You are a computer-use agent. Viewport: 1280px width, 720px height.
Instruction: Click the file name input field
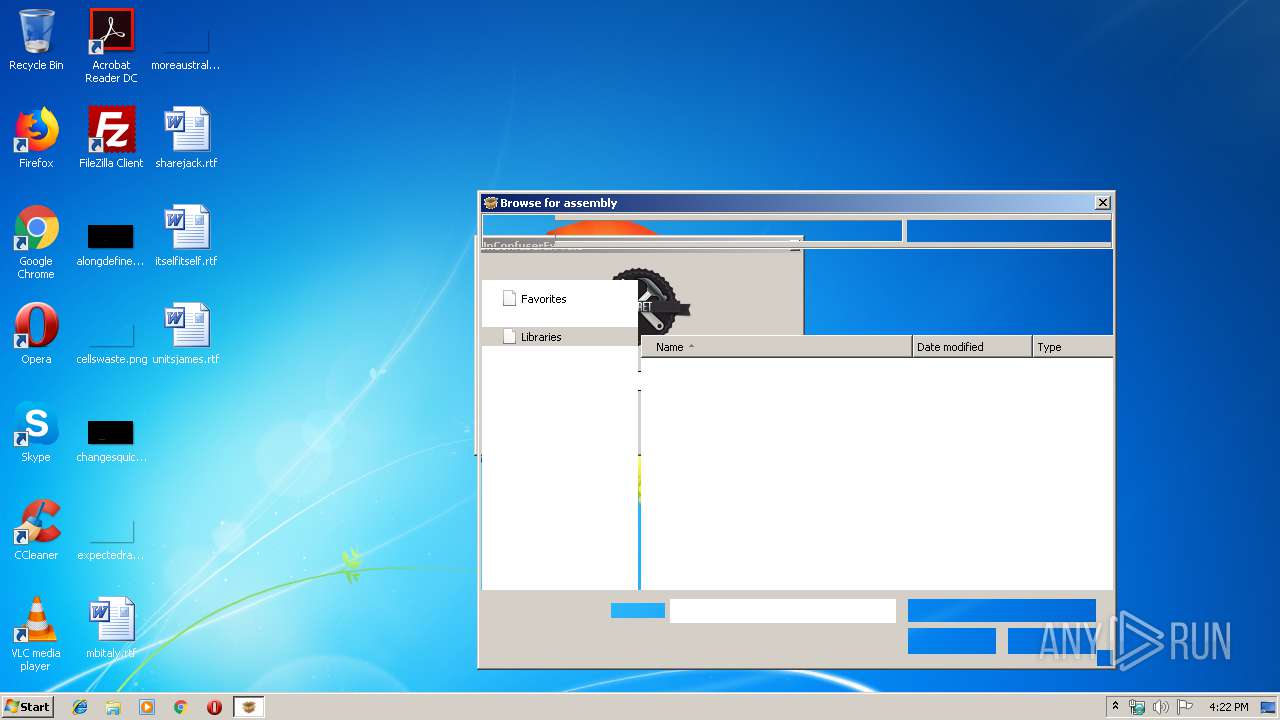coord(783,610)
